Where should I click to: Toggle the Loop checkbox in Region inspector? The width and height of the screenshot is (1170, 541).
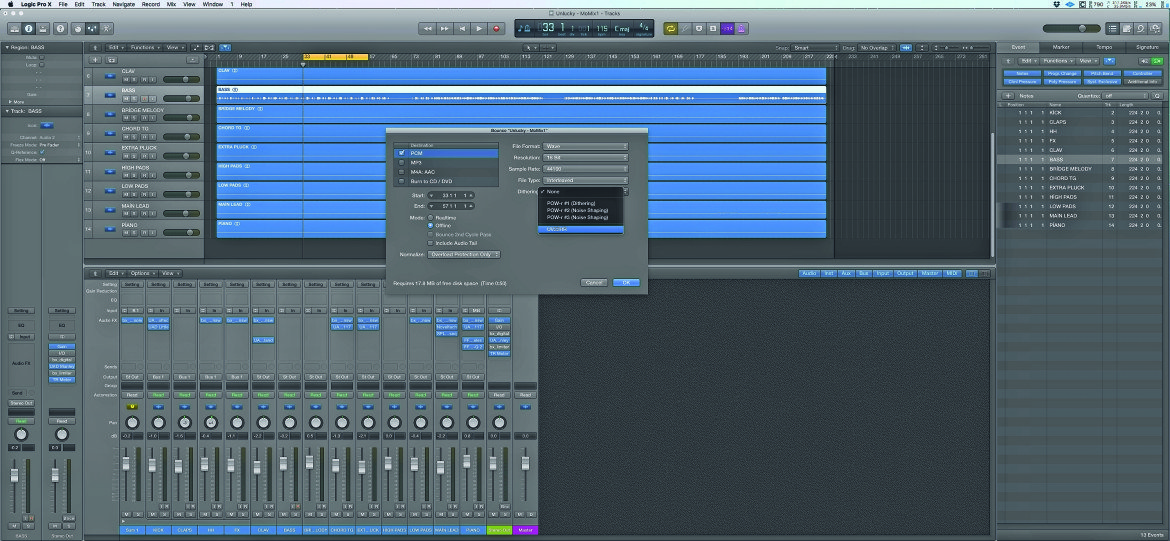click(x=43, y=66)
